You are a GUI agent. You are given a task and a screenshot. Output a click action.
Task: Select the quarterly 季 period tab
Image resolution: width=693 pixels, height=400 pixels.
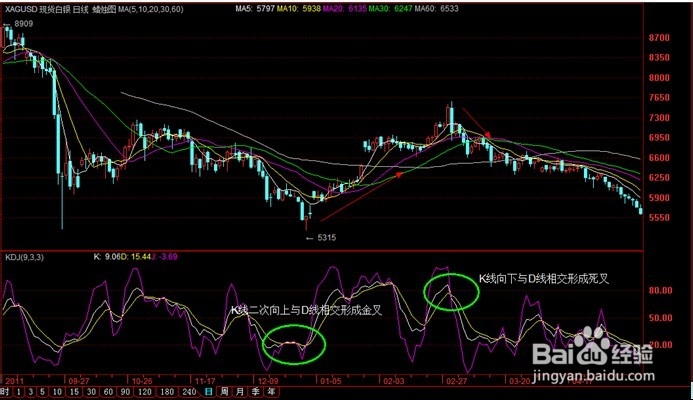[x=255, y=392]
